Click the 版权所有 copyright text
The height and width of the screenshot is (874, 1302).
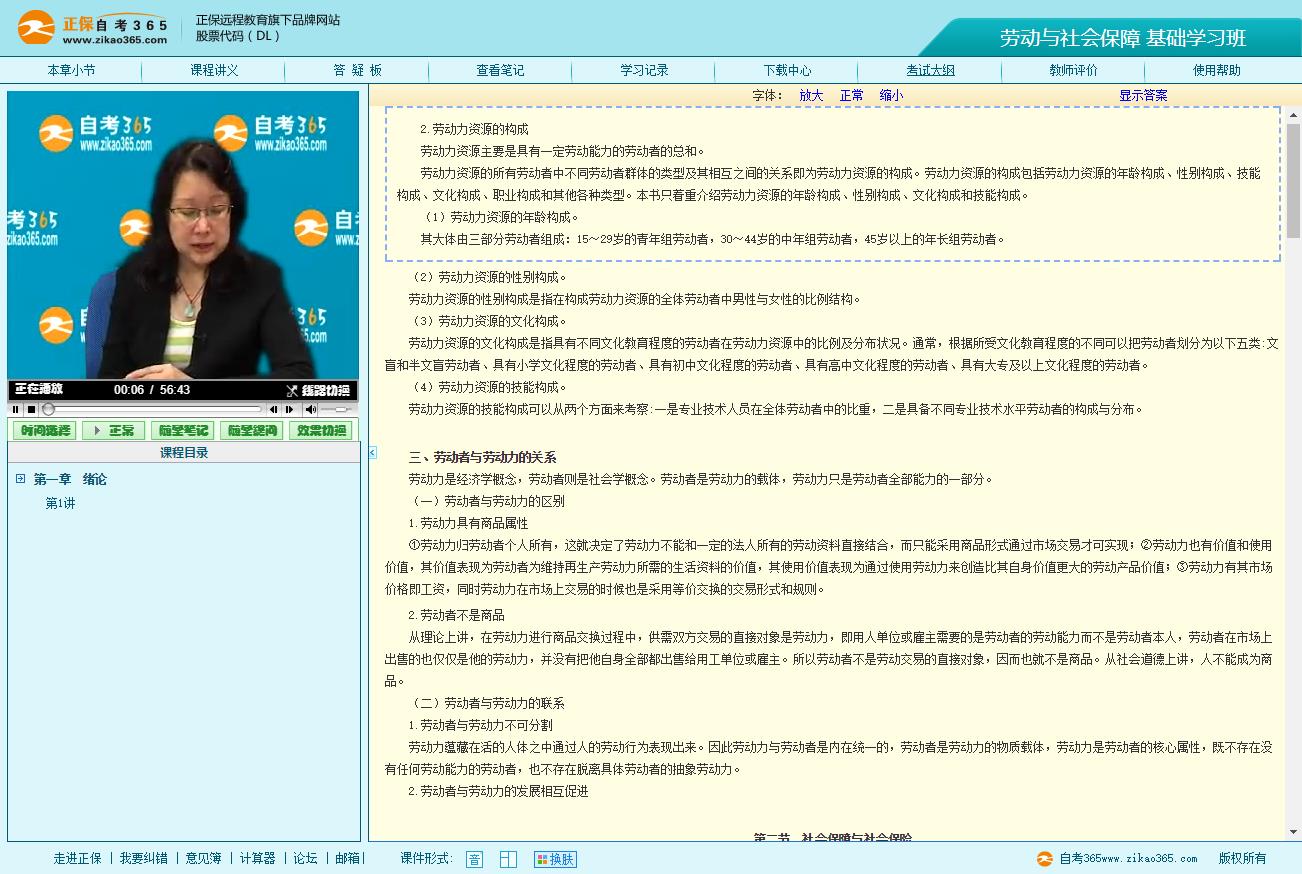[x=1242, y=858]
